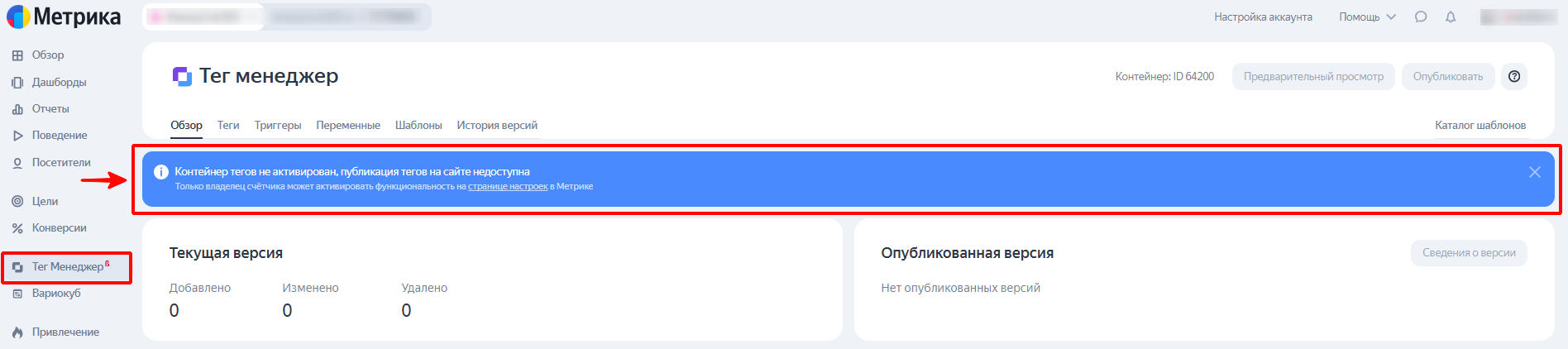Open the История версий tab
1568x349 pixels.
(497, 126)
